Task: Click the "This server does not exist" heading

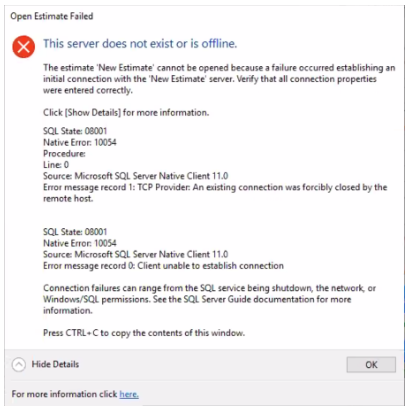Action: (x=140, y=44)
